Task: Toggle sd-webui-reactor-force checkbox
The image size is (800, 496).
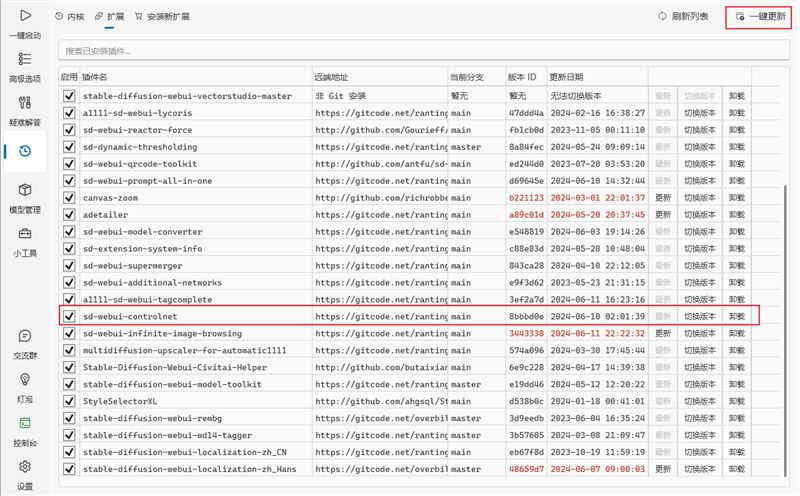Action: pyautogui.click(x=69, y=130)
